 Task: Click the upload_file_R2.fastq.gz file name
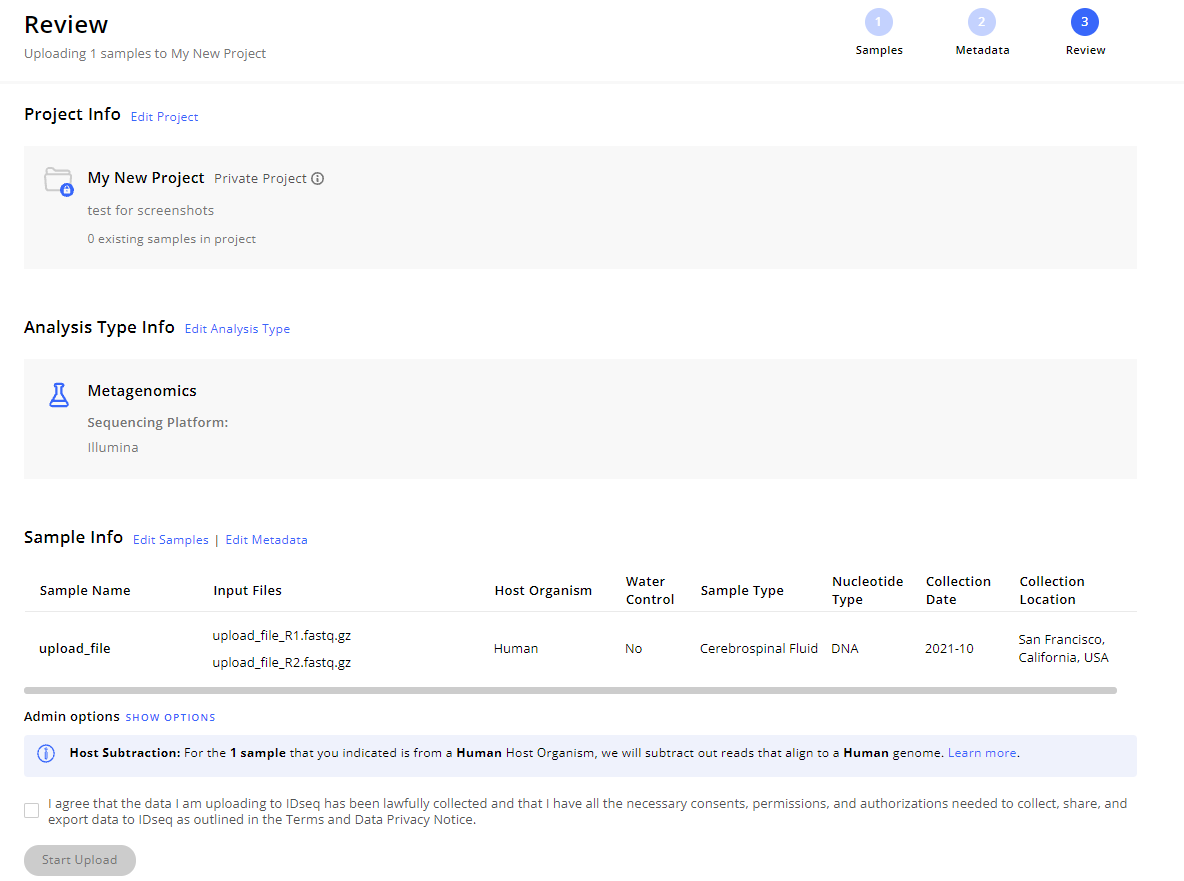282,663
